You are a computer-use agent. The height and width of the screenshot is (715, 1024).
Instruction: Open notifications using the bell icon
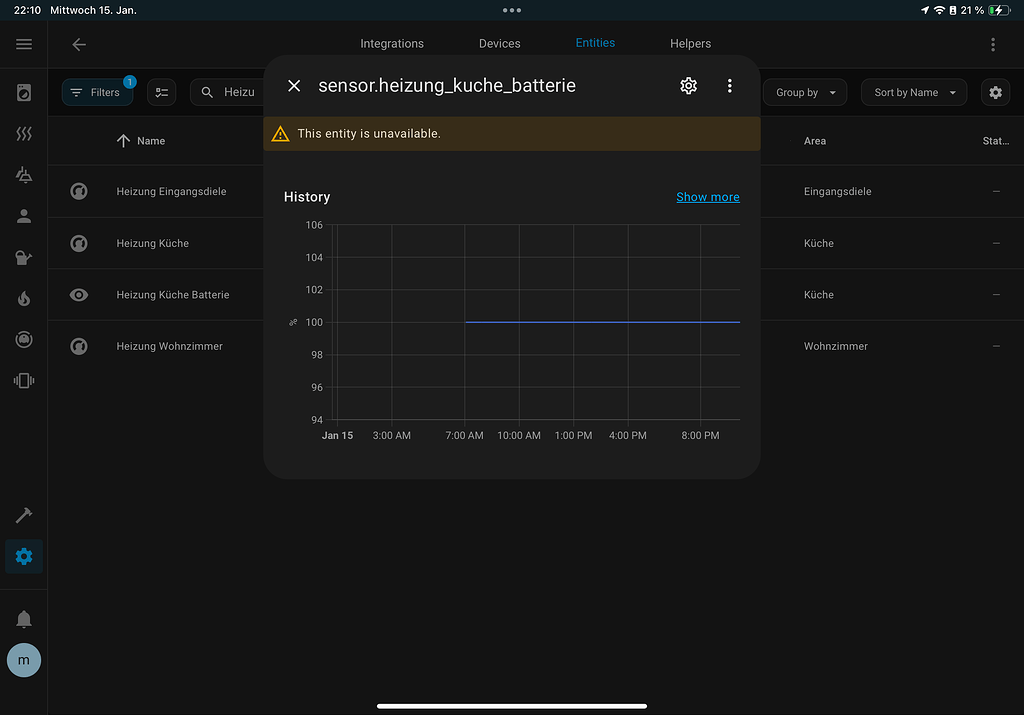coord(23,619)
